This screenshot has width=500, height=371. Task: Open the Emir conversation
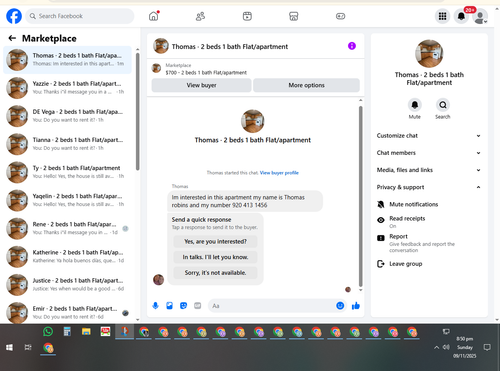pyautogui.click(x=67, y=313)
